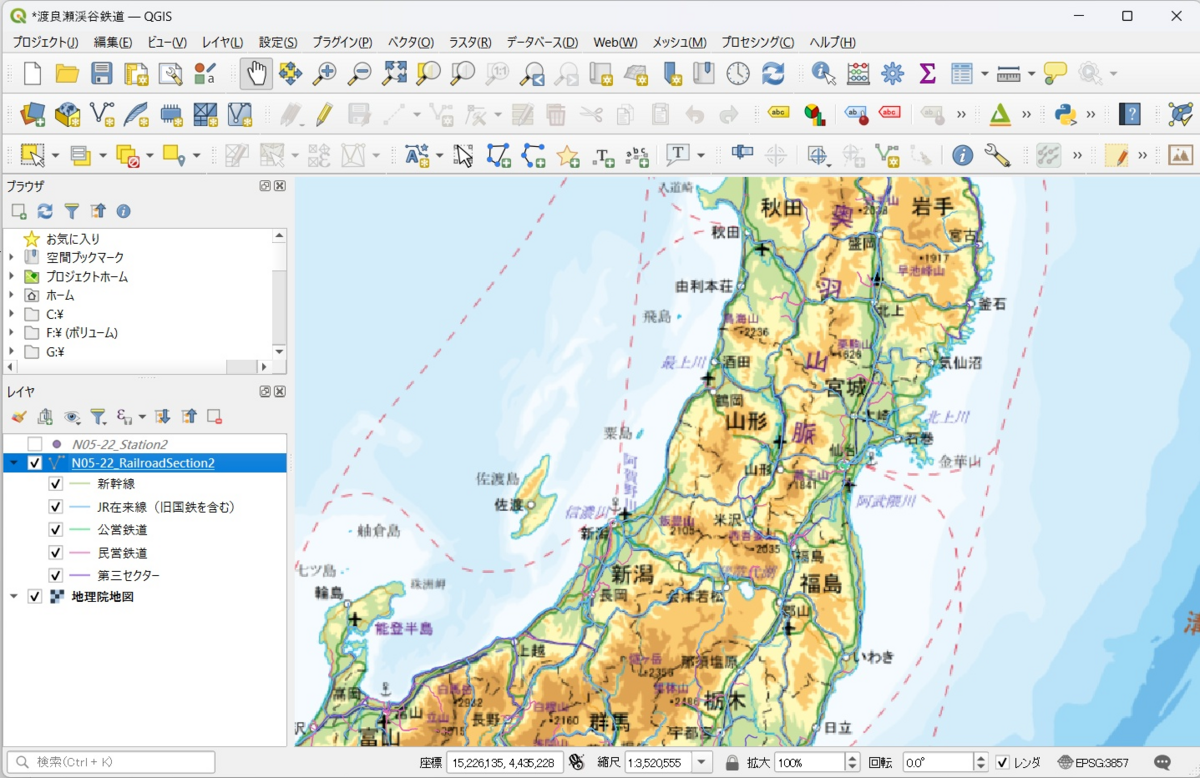
Task: Click the 検索 locator search field
Action: pyautogui.click(x=110, y=763)
